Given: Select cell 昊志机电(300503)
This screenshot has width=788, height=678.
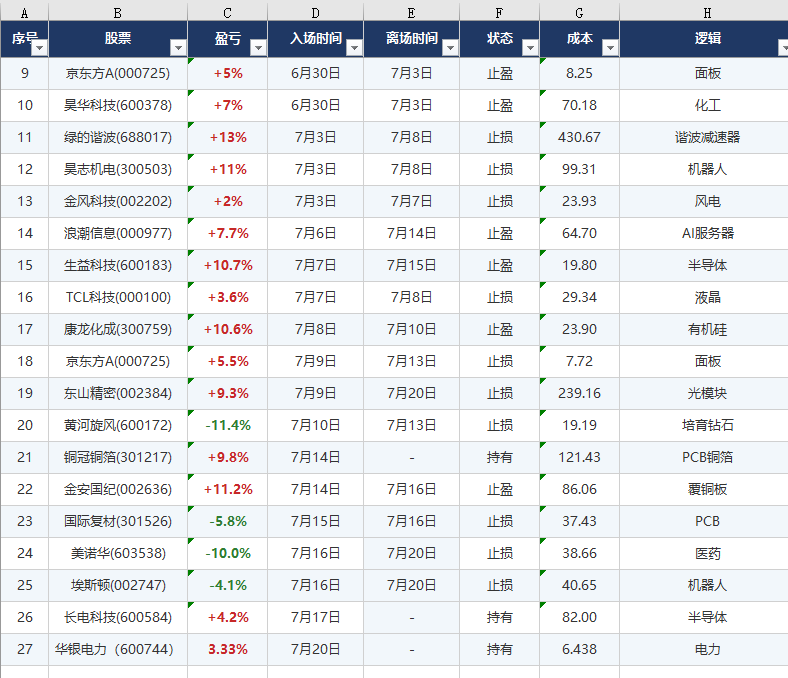Looking at the screenshot, I should (x=118, y=169).
